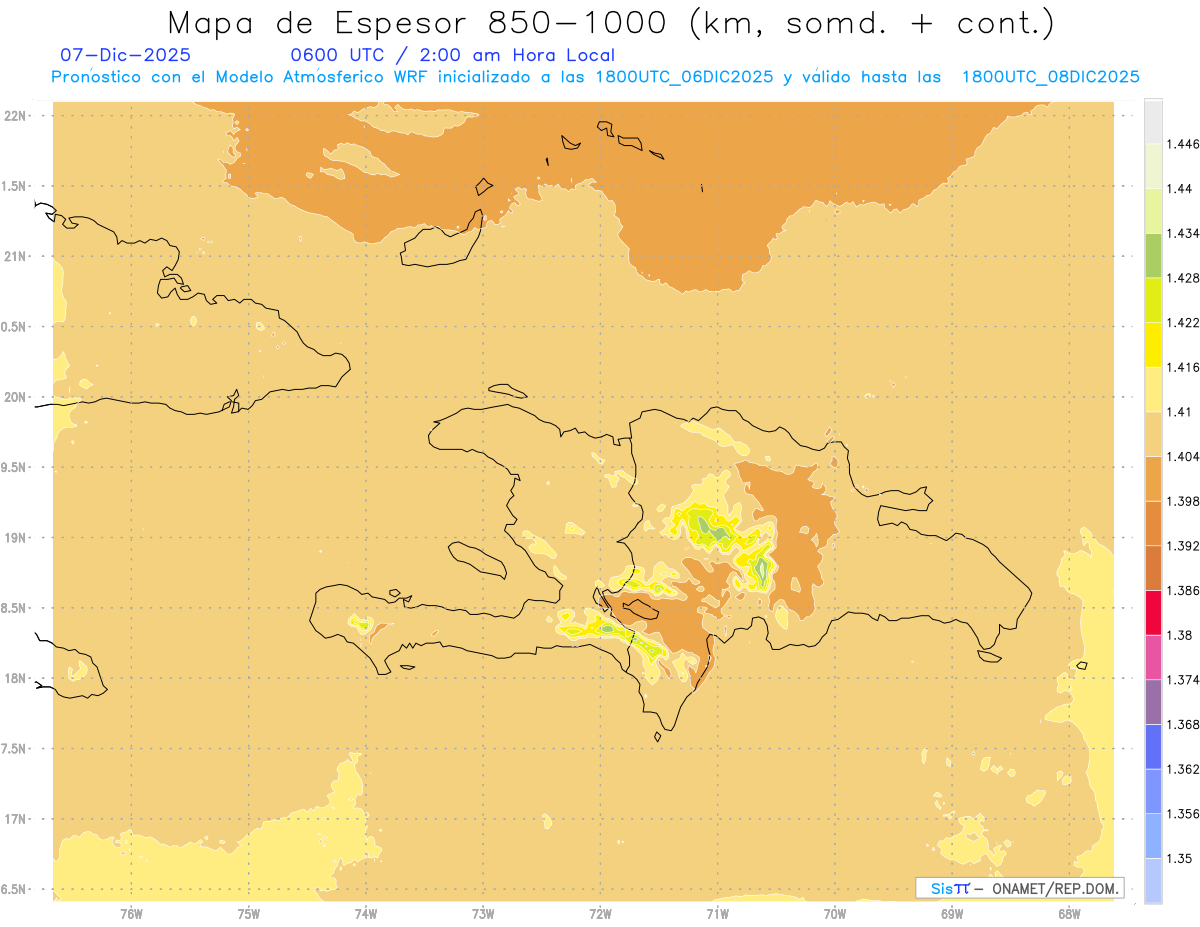This screenshot has height=927, width=1200.
Task: Click the latitude label "7.5N"
Action: pyautogui.click(x=14, y=749)
